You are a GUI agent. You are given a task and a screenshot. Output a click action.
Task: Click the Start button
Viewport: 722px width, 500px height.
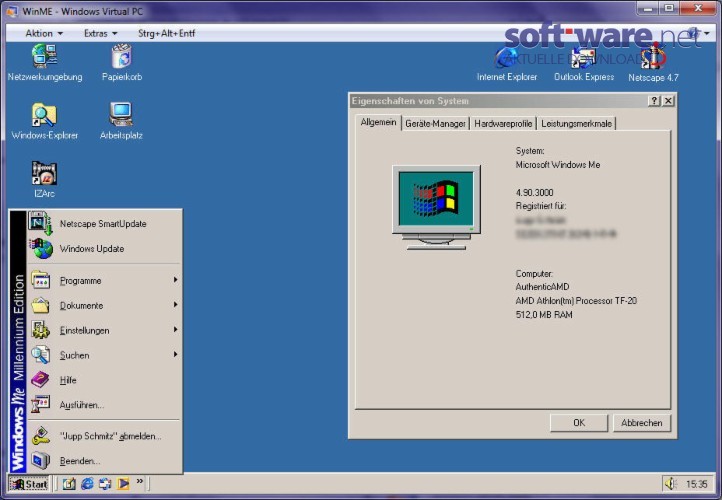[x=29, y=484]
